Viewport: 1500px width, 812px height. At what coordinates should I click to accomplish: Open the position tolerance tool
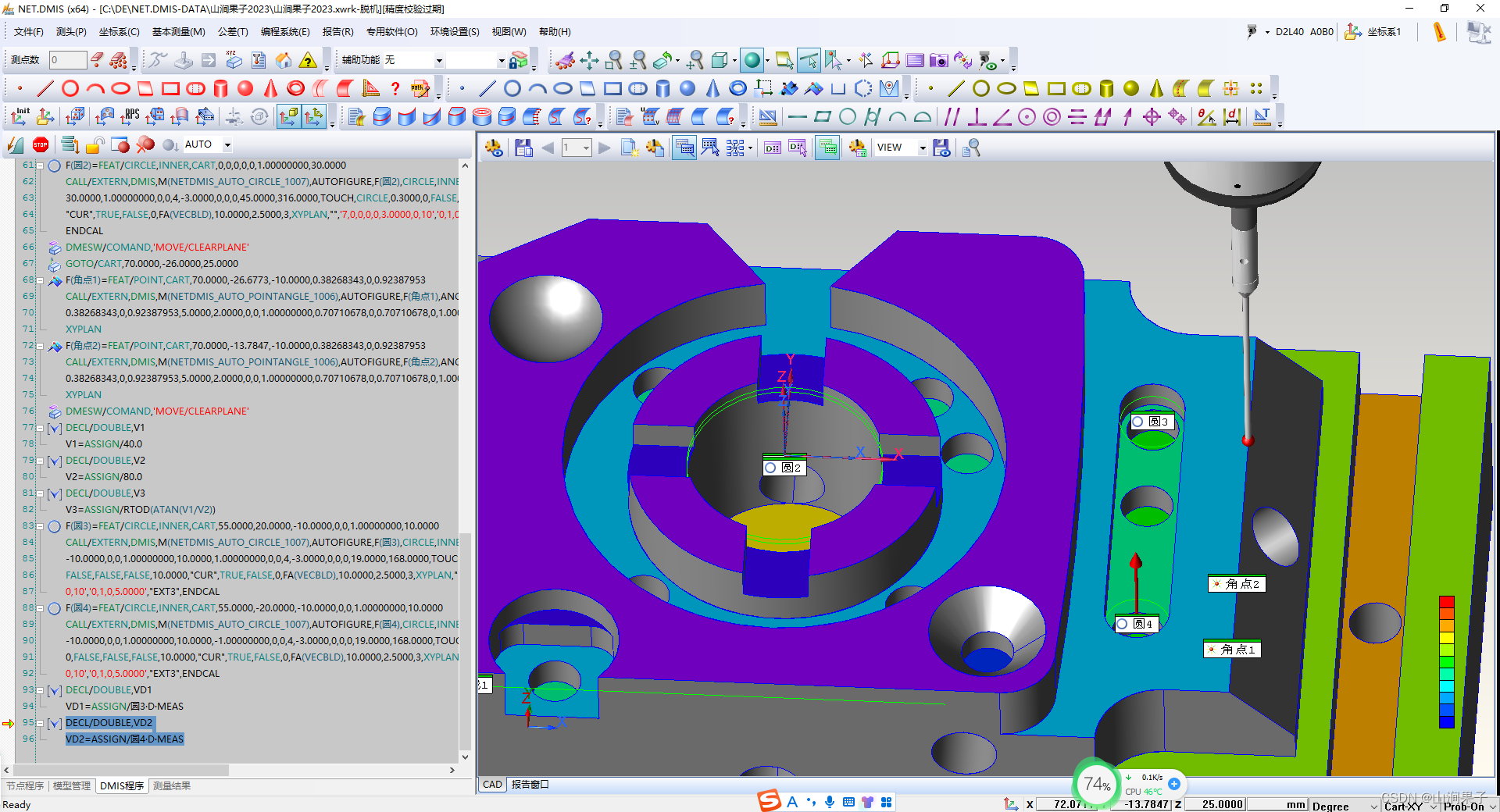[x=1152, y=117]
